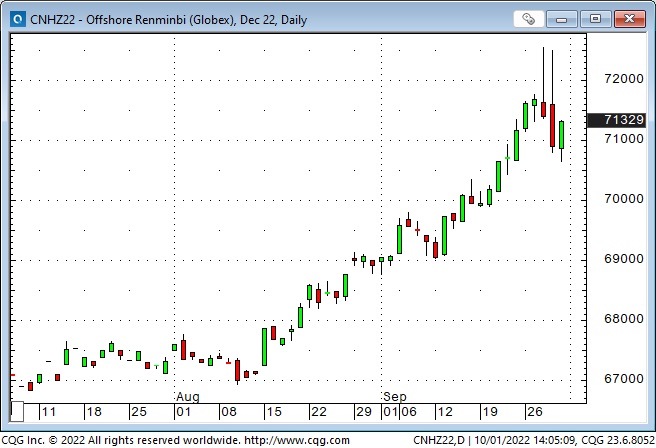Click the 71000 price axis label
This screenshot has height=448, width=656.
pyautogui.click(x=624, y=138)
